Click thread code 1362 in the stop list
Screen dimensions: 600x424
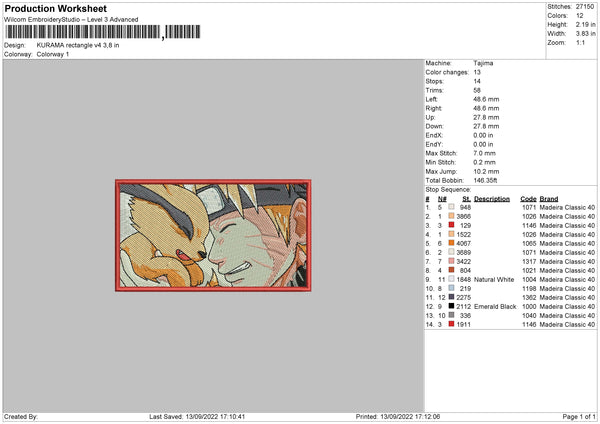tap(529, 297)
